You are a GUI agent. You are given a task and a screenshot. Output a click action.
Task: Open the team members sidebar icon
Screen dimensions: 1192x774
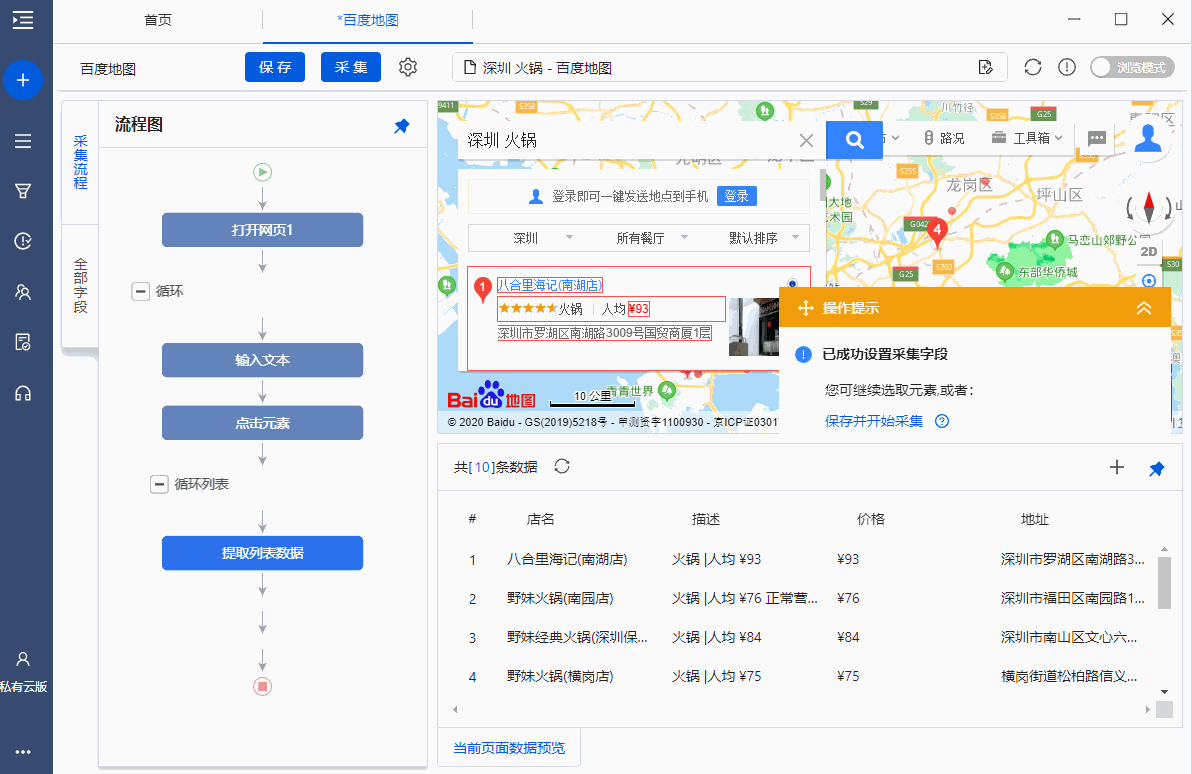point(23,292)
